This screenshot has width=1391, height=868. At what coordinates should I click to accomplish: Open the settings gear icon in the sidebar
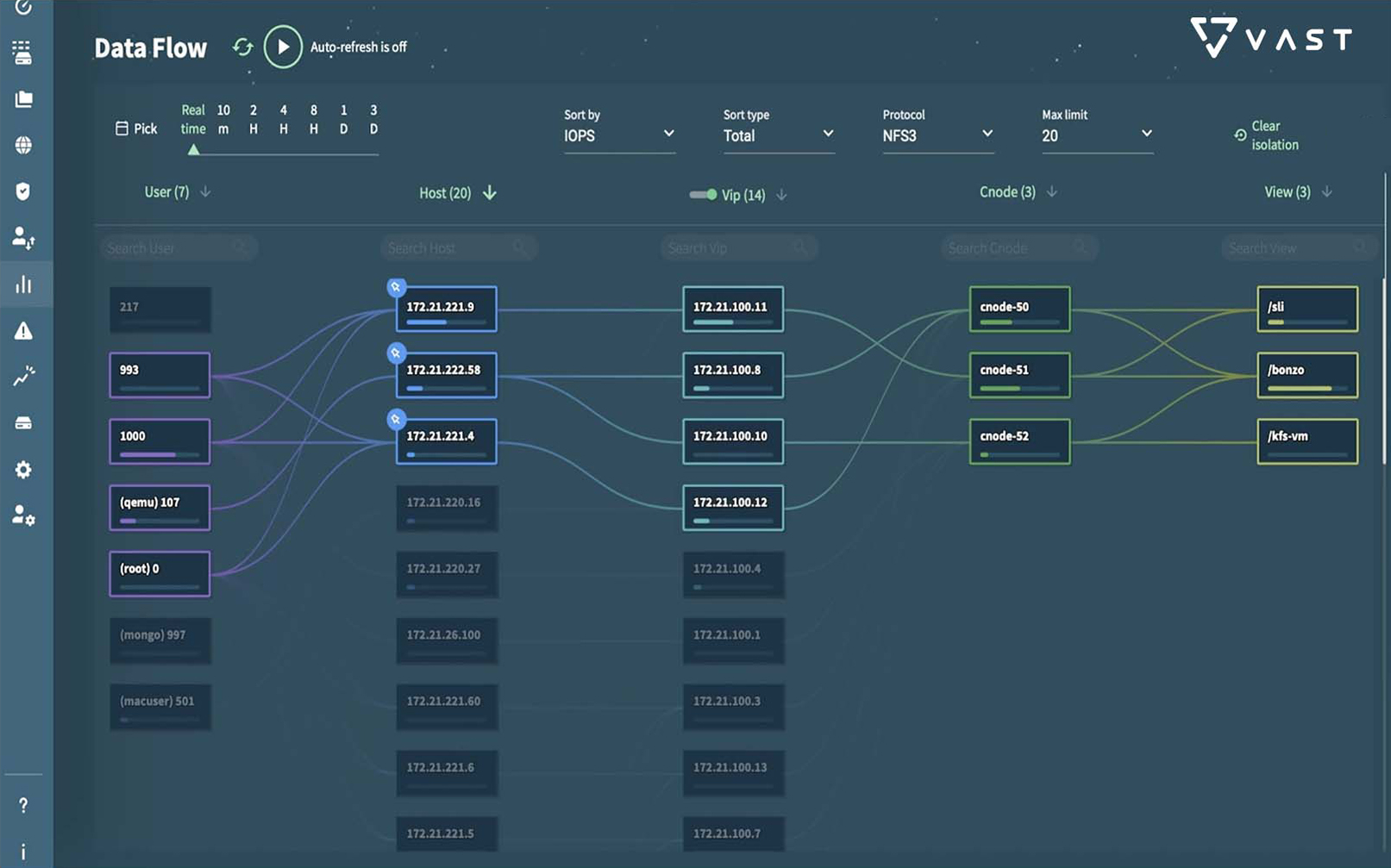23,470
